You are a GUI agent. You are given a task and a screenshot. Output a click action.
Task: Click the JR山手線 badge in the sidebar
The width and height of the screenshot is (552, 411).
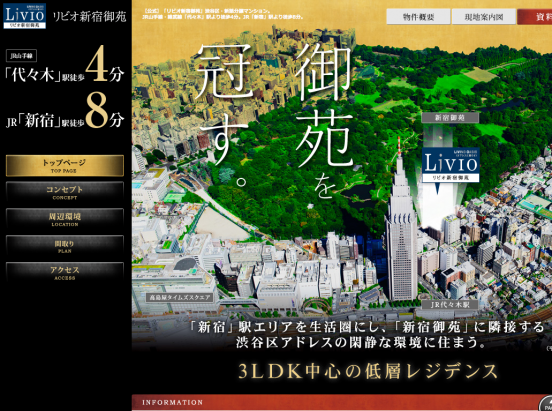tap(21, 56)
